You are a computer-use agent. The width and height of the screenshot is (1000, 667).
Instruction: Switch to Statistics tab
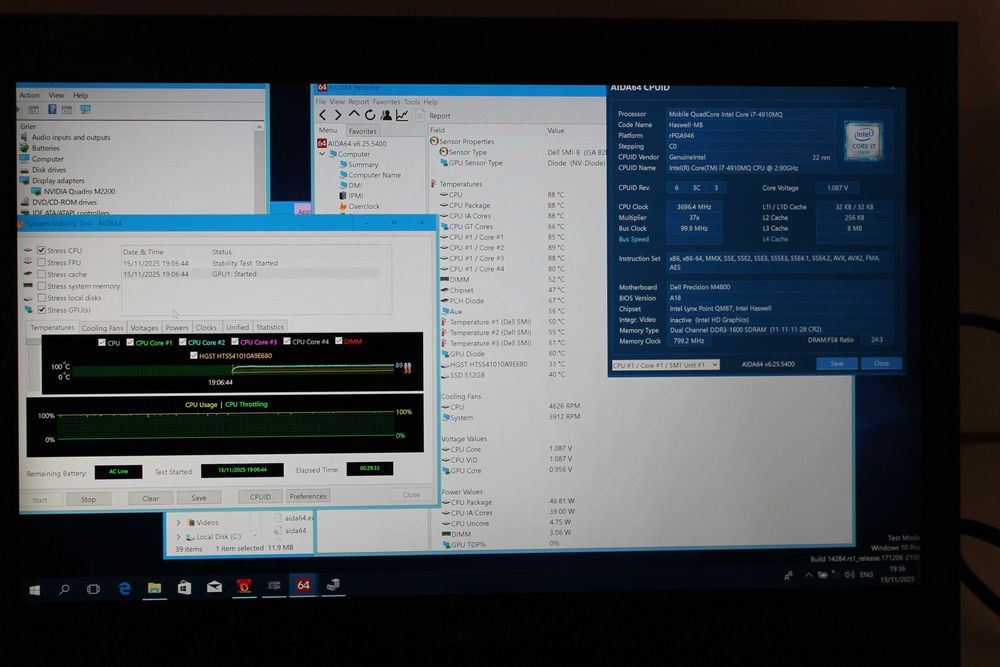point(270,326)
